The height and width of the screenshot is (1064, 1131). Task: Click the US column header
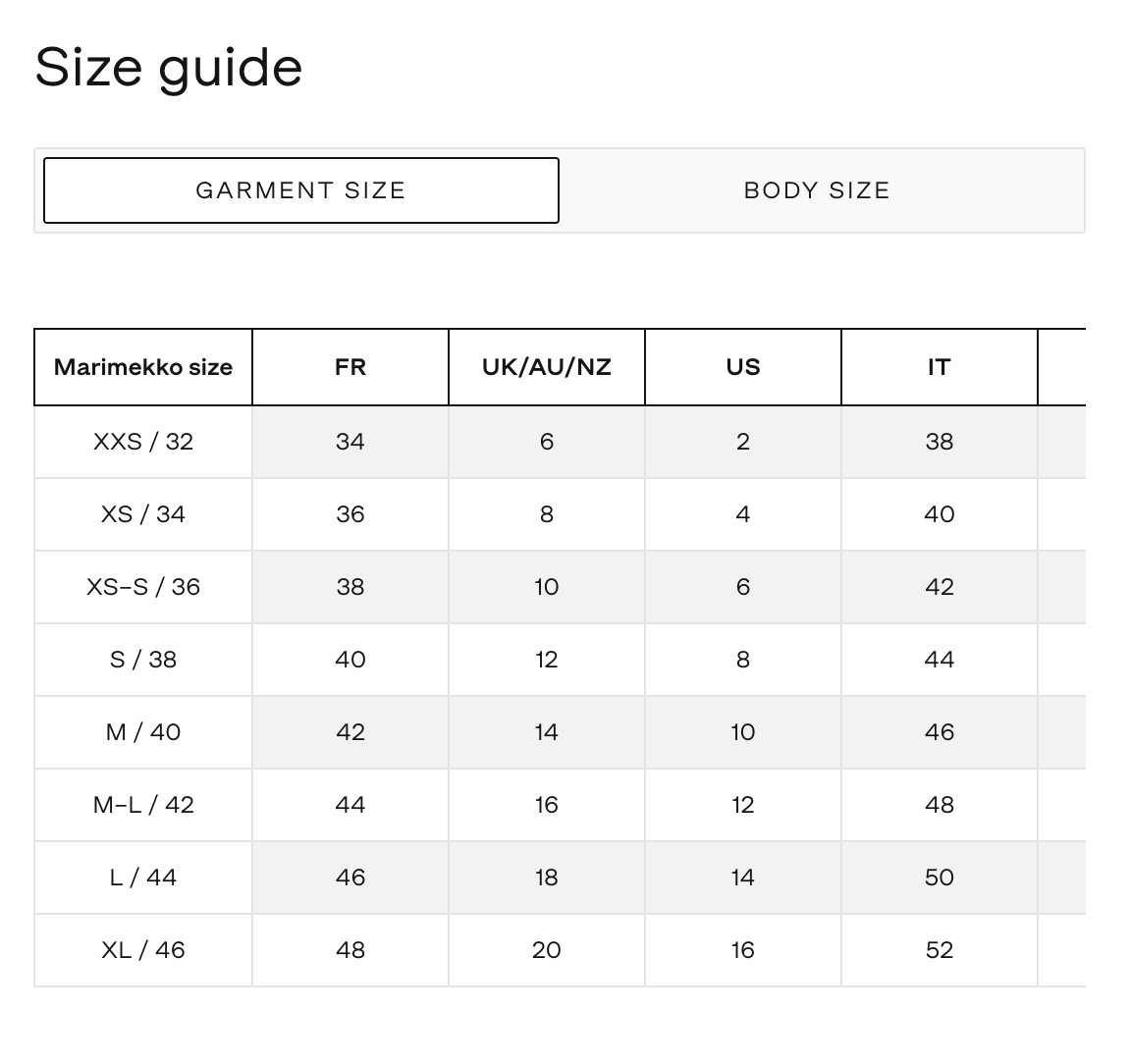point(743,367)
